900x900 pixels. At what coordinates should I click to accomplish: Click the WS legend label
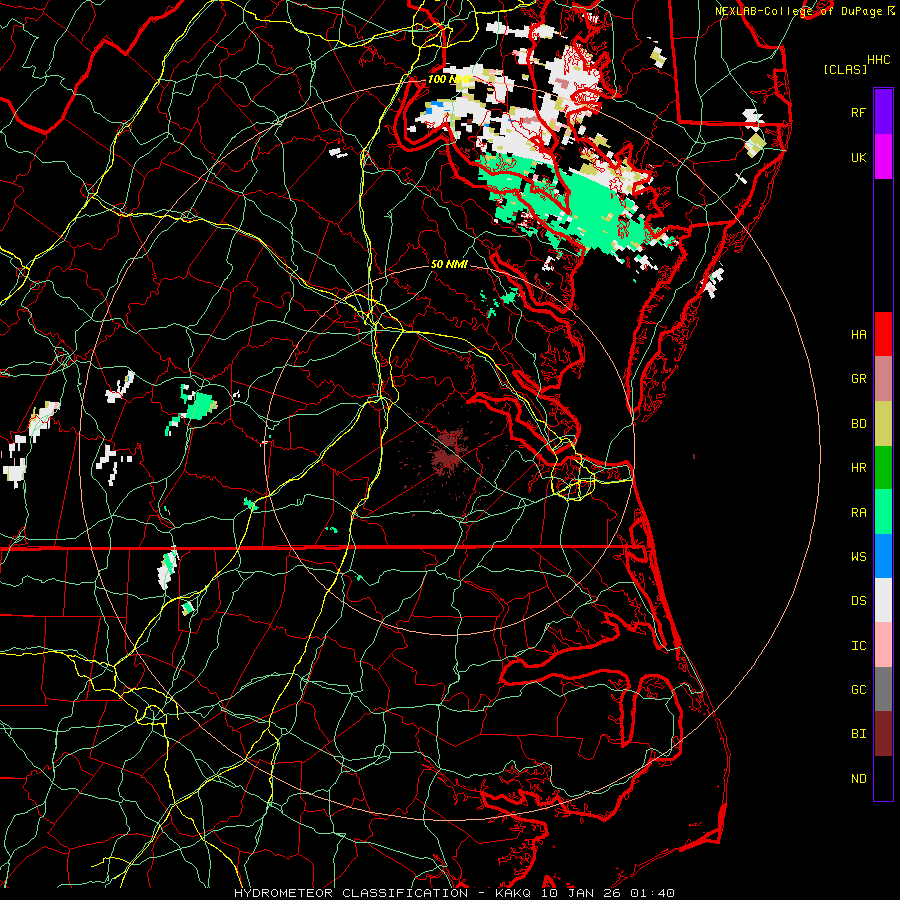(858, 557)
